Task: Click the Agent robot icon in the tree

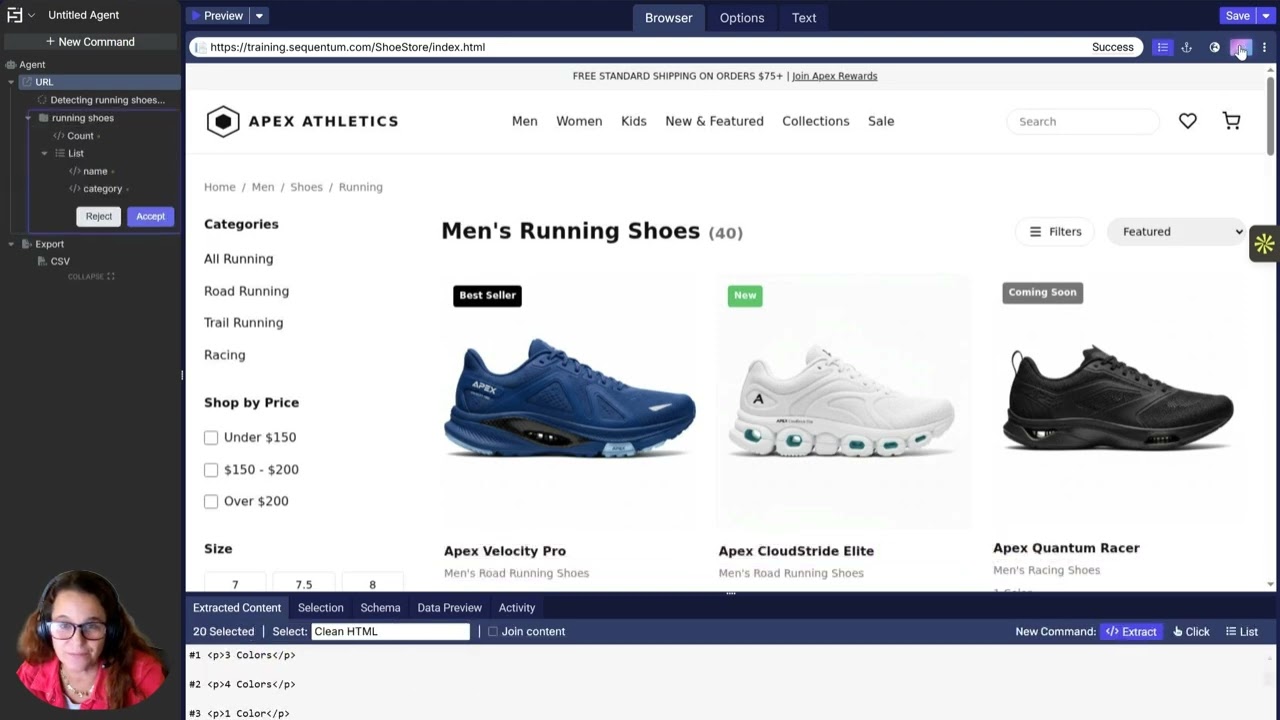Action: click(x=11, y=65)
